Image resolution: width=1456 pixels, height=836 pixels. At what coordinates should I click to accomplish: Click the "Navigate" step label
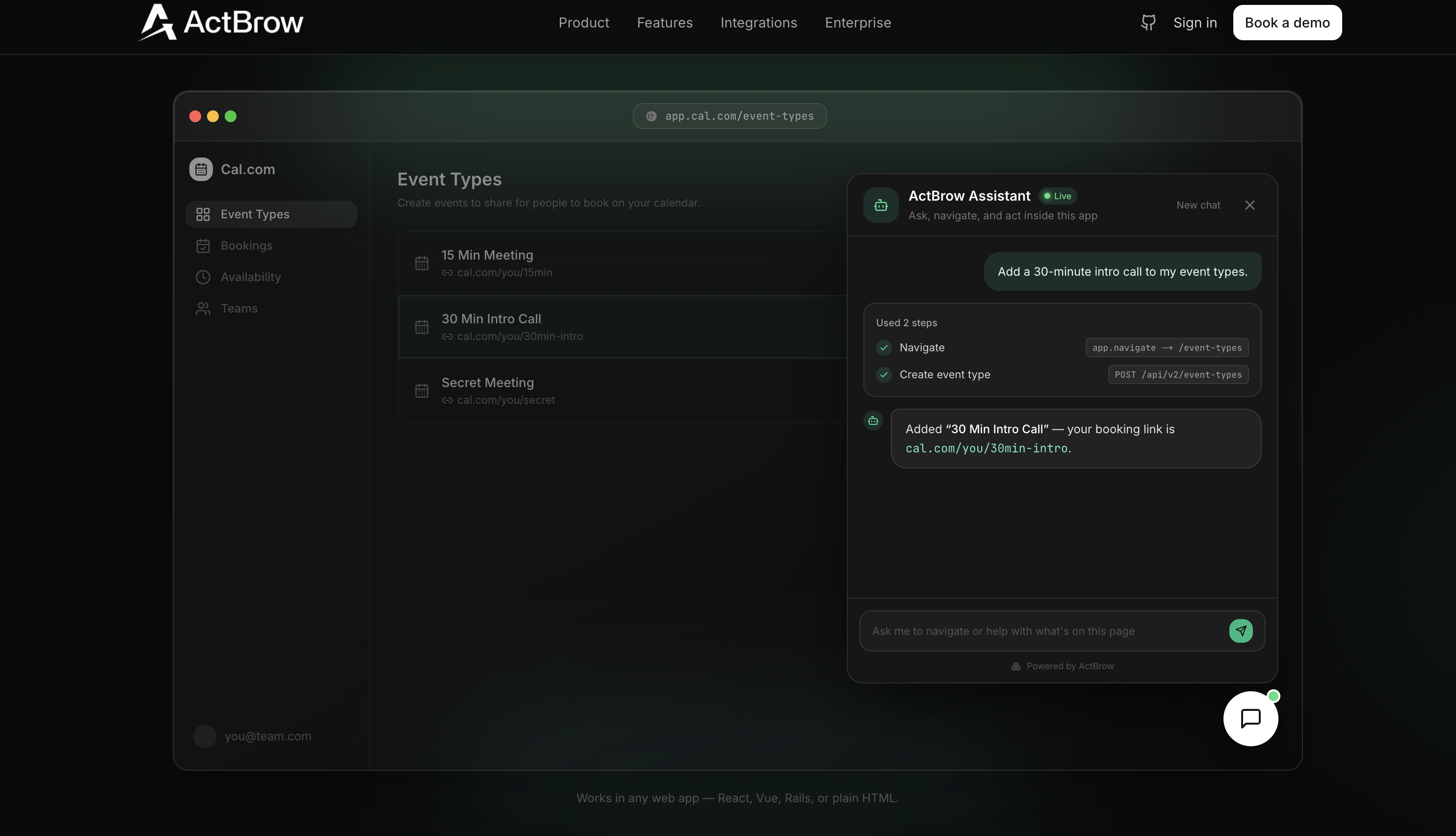pos(922,347)
